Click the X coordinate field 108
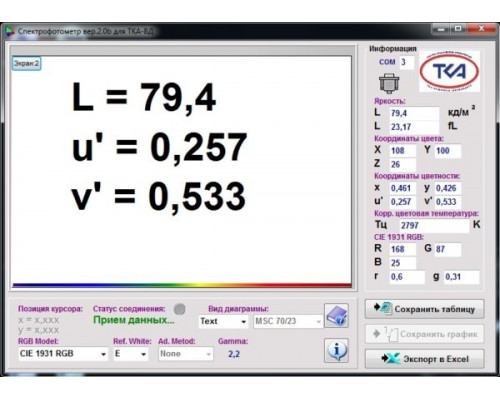 point(403,151)
